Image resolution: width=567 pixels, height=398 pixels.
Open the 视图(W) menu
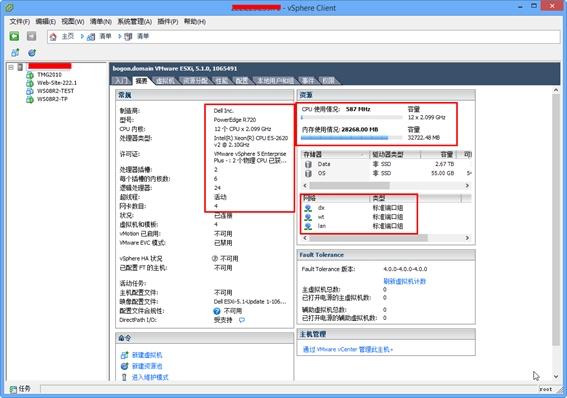click(73, 22)
